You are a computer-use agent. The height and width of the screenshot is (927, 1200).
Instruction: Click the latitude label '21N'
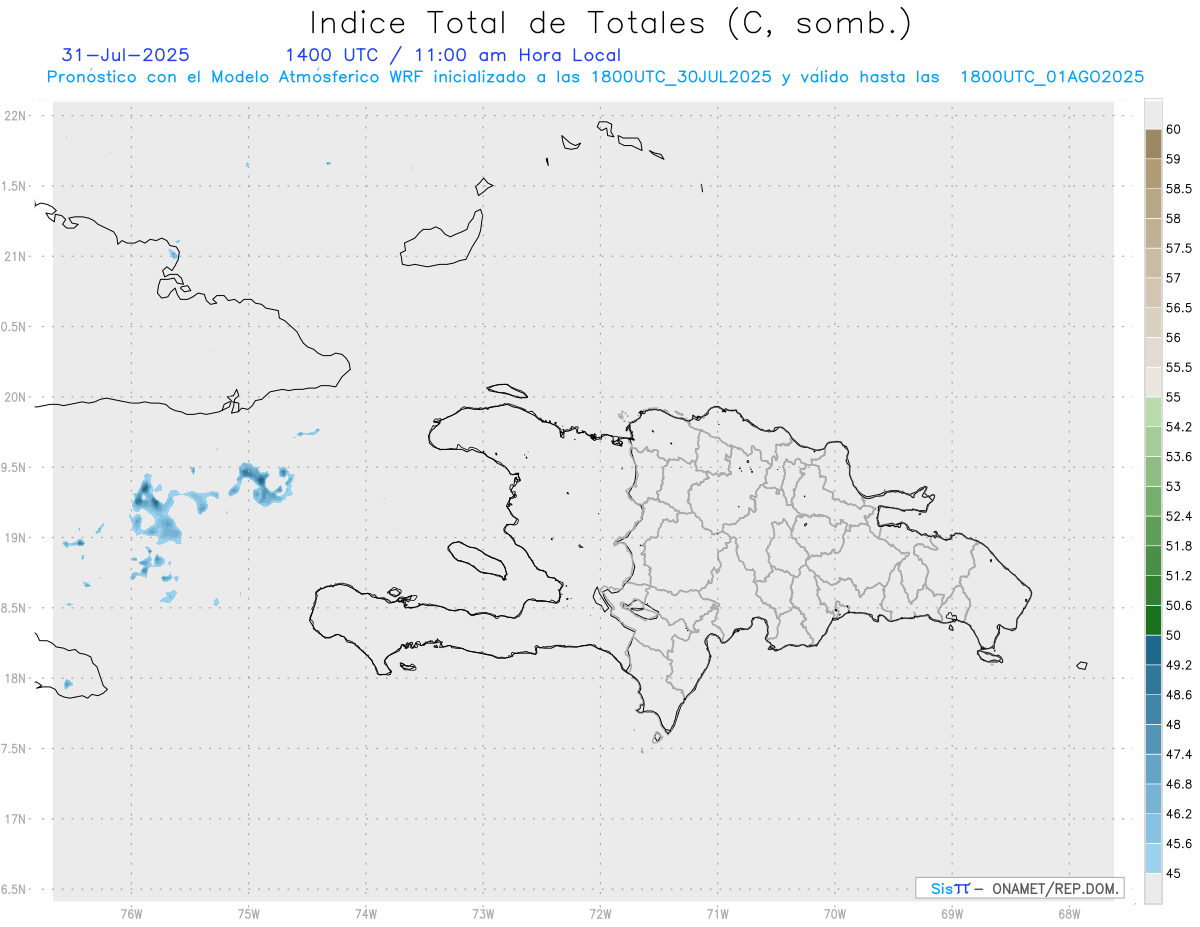point(15,257)
